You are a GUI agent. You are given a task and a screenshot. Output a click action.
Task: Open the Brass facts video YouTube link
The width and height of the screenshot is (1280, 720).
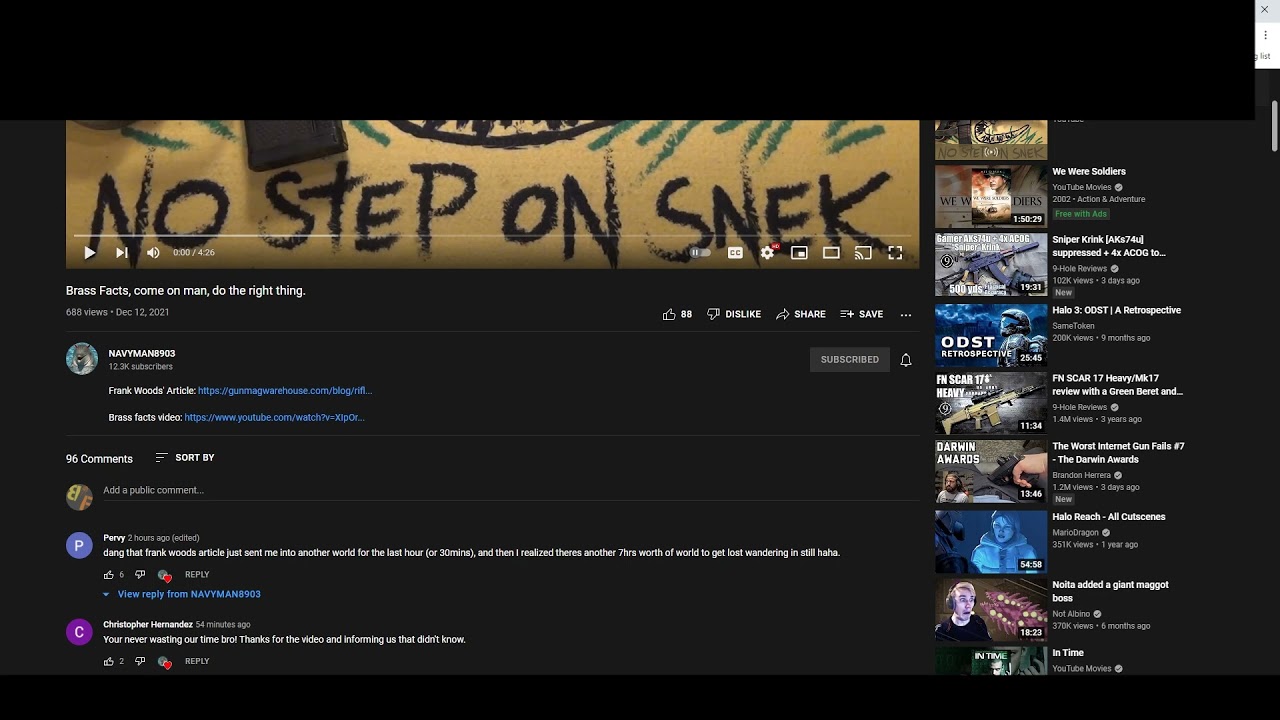[275, 417]
